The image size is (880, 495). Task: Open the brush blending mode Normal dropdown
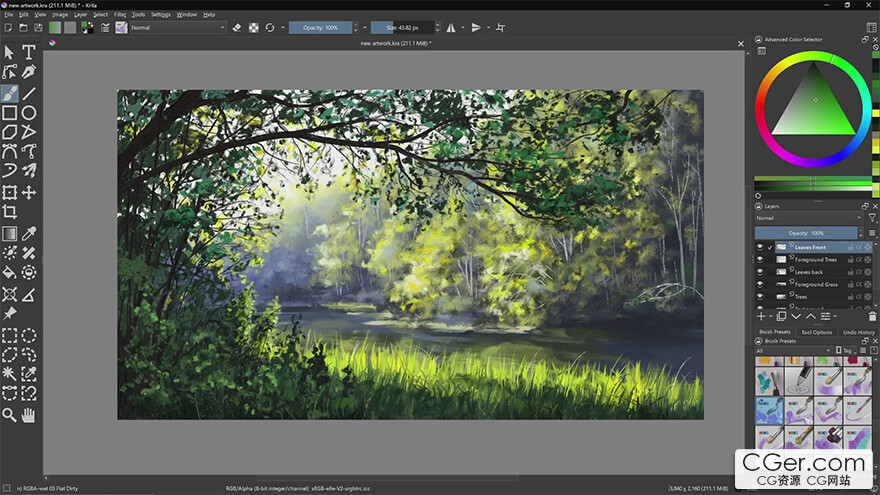178,27
